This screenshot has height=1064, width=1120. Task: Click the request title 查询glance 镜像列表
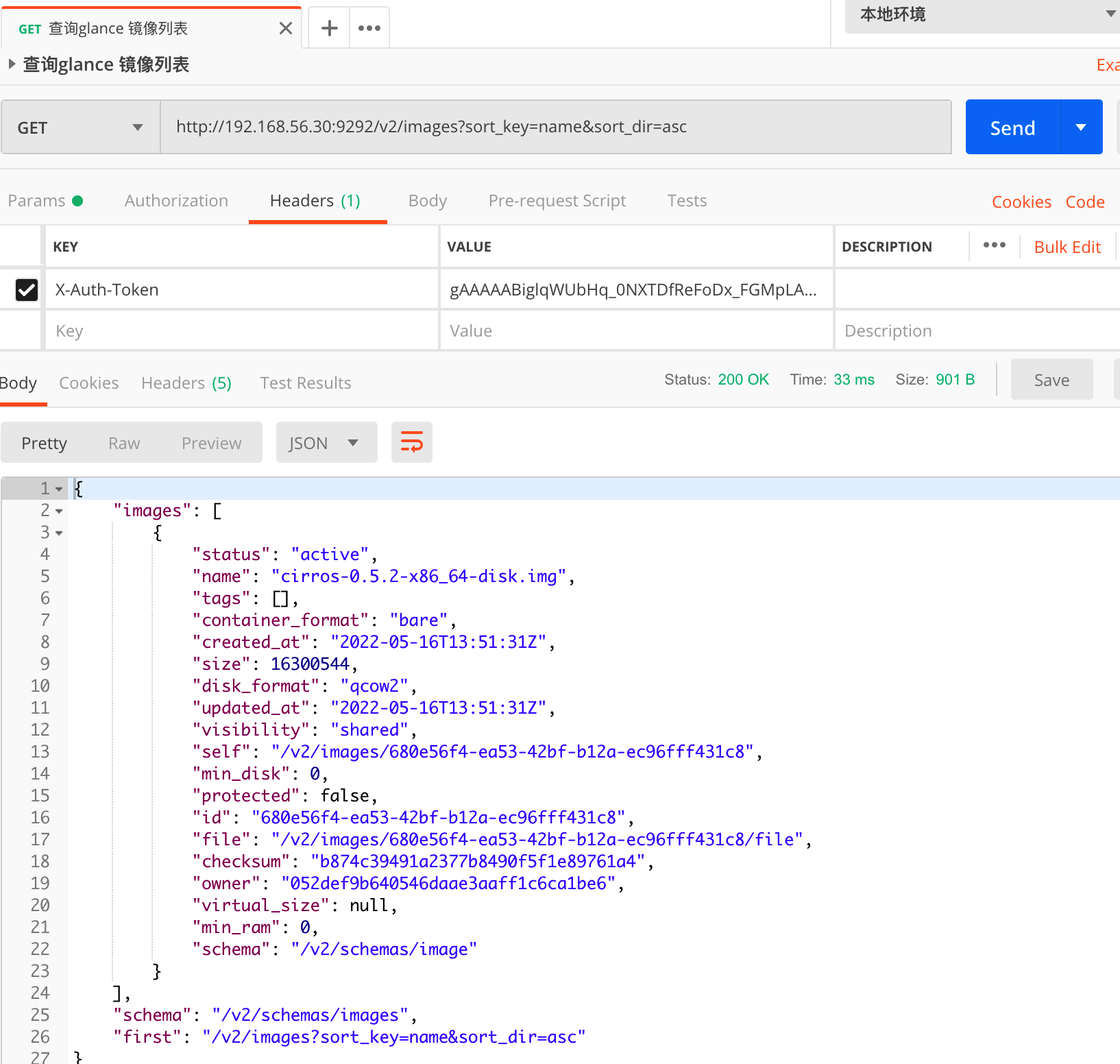coord(106,64)
